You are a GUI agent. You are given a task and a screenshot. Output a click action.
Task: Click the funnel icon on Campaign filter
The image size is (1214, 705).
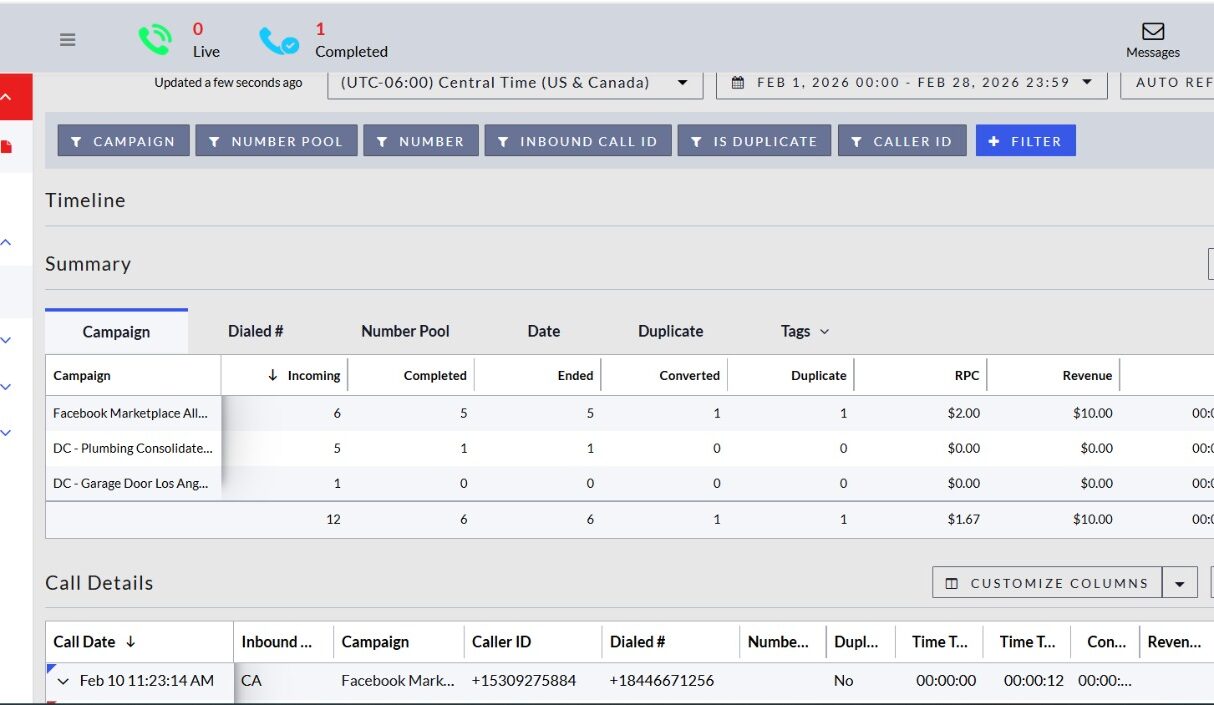tap(77, 141)
